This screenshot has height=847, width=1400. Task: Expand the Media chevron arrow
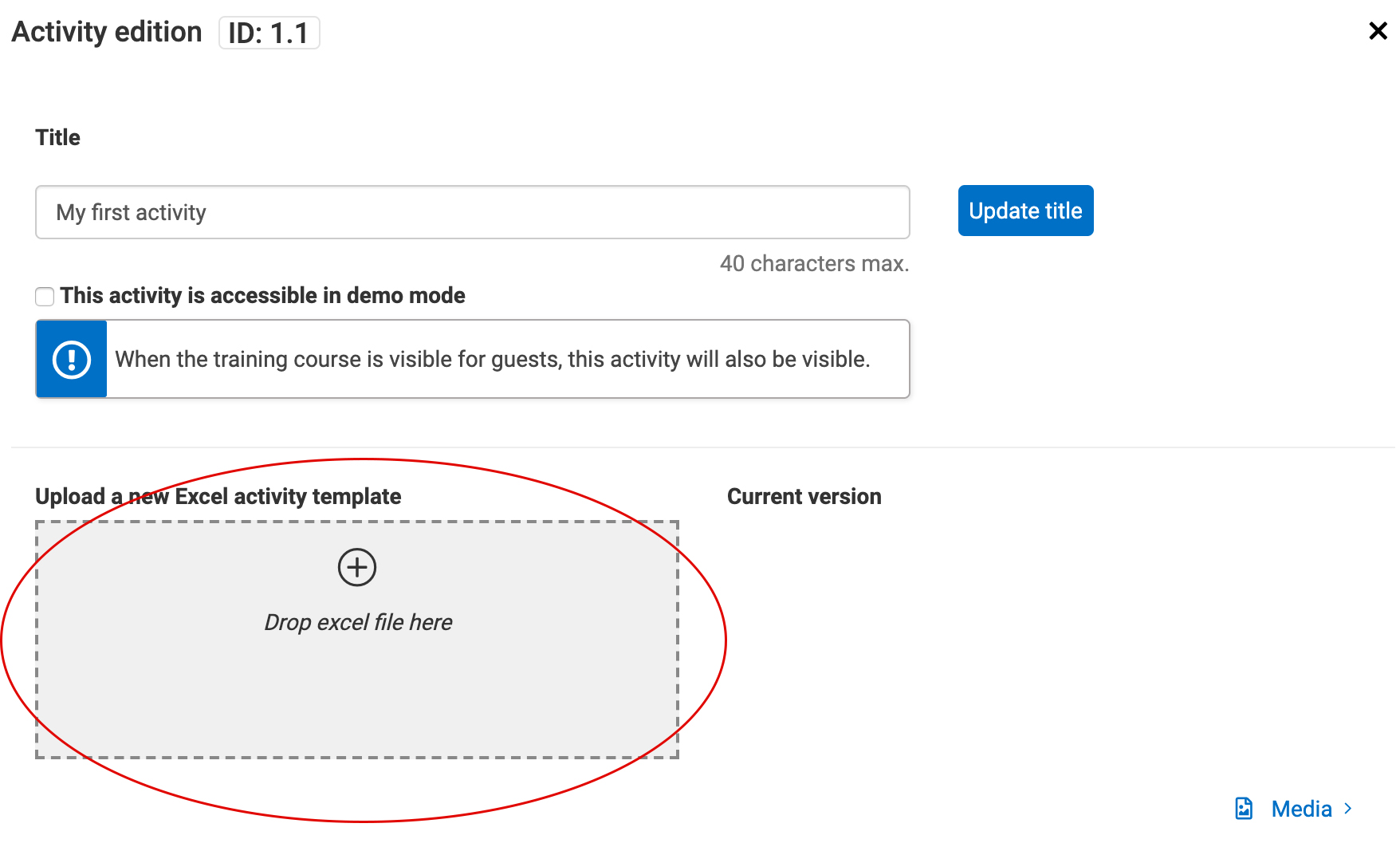[1348, 808]
